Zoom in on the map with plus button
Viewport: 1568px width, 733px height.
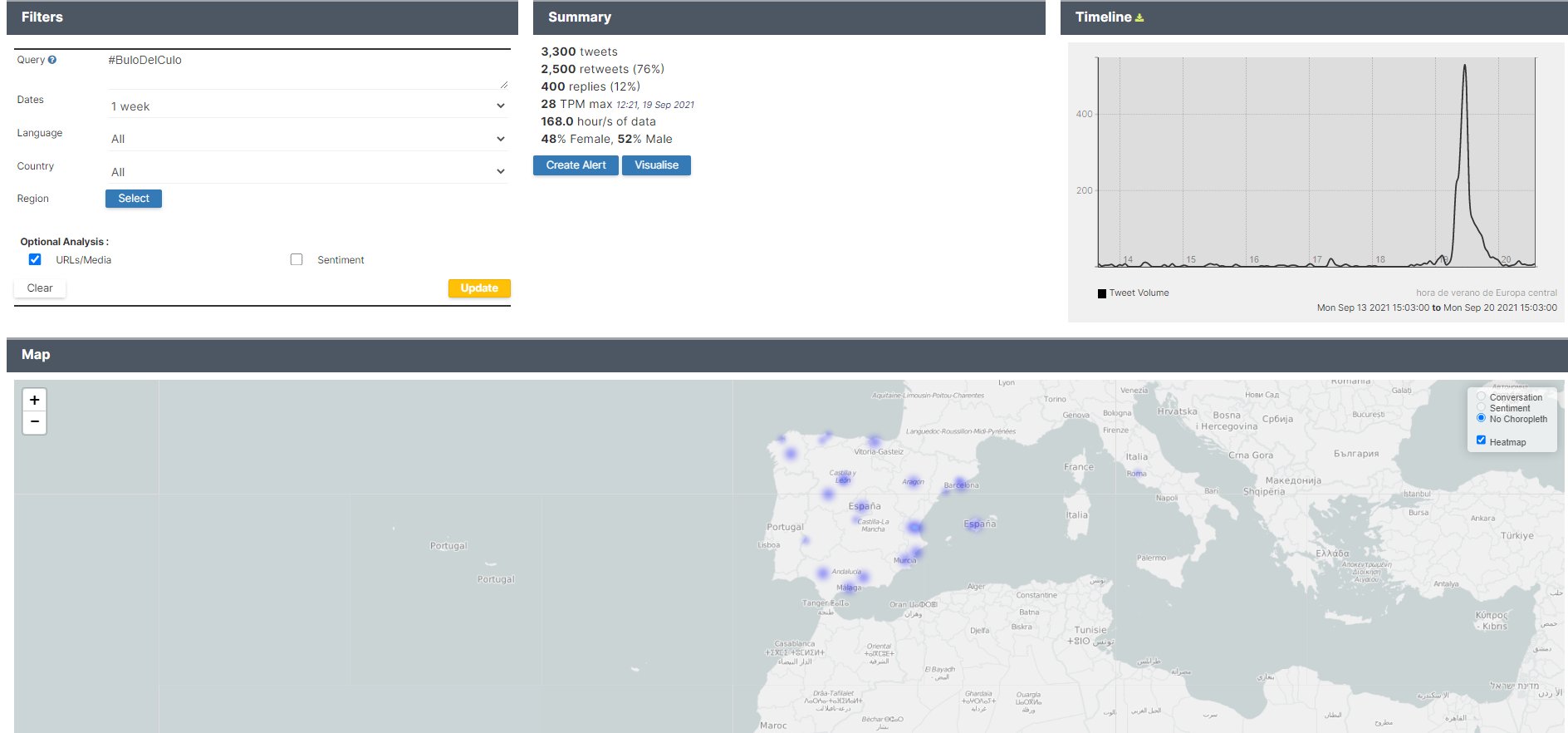[34, 400]
